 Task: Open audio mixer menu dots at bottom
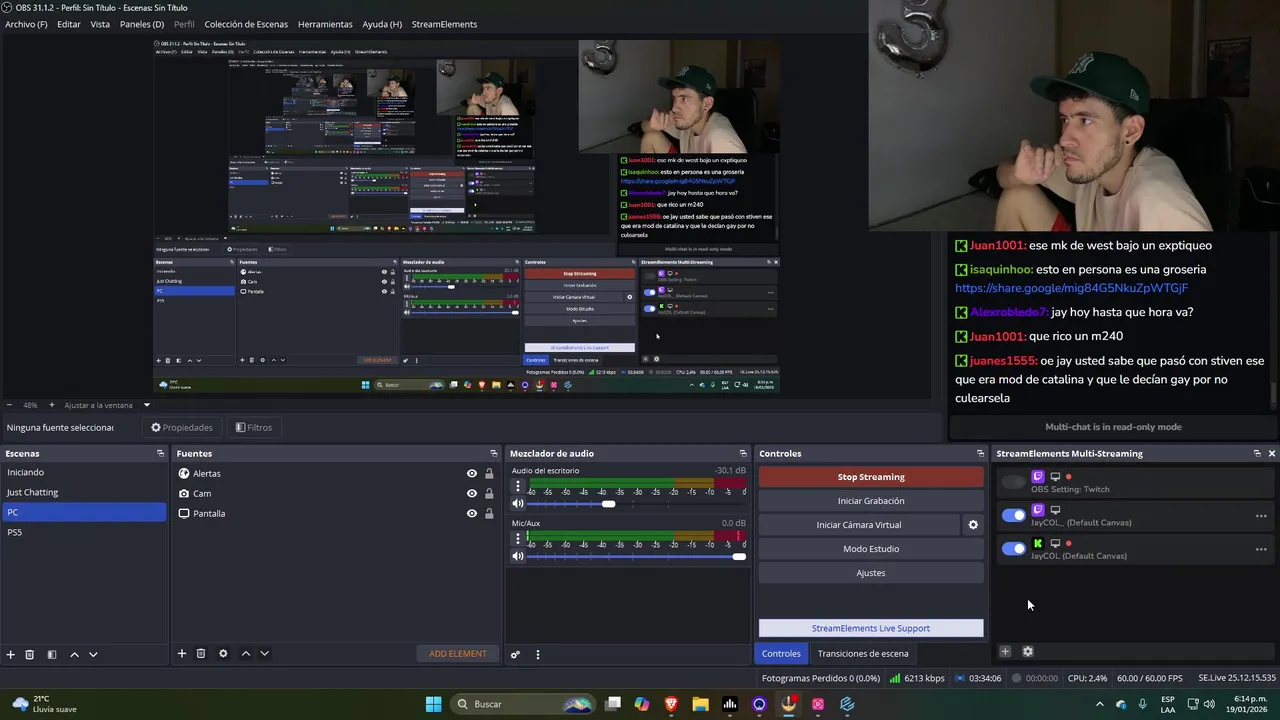[x=538, y=655]
